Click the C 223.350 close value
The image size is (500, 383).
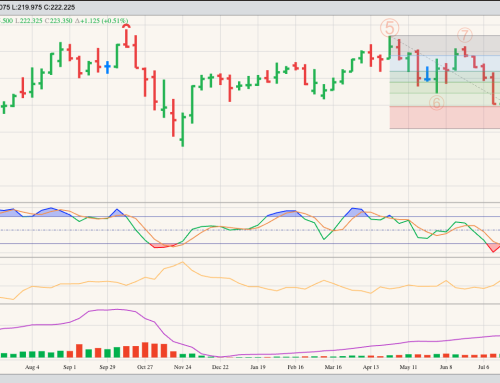tap(58, 21)
